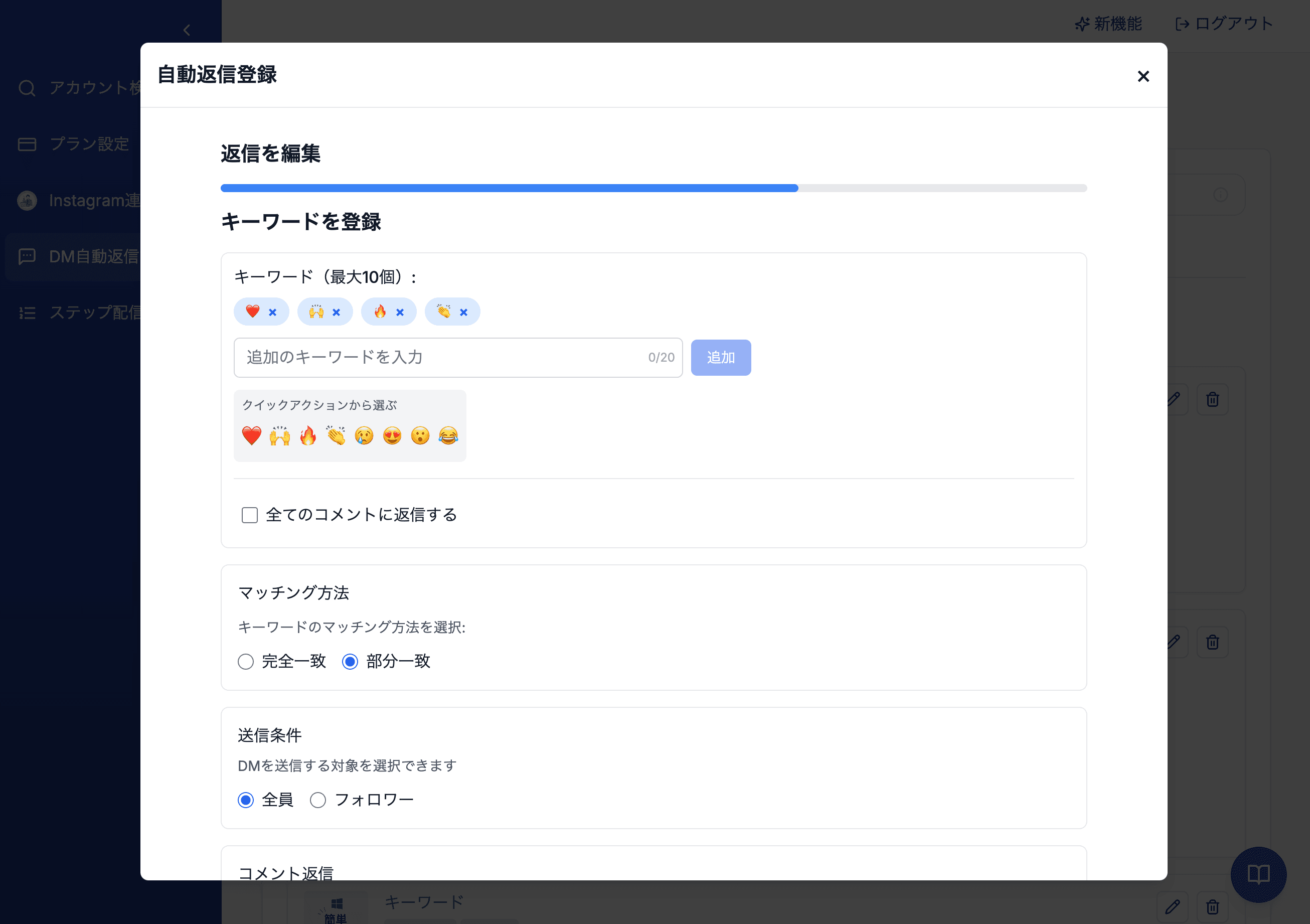Click the bottom trash delete icon
The height and width of the screenshot is (924, 1310).
pyautogui.click(x=1212, y=906)
